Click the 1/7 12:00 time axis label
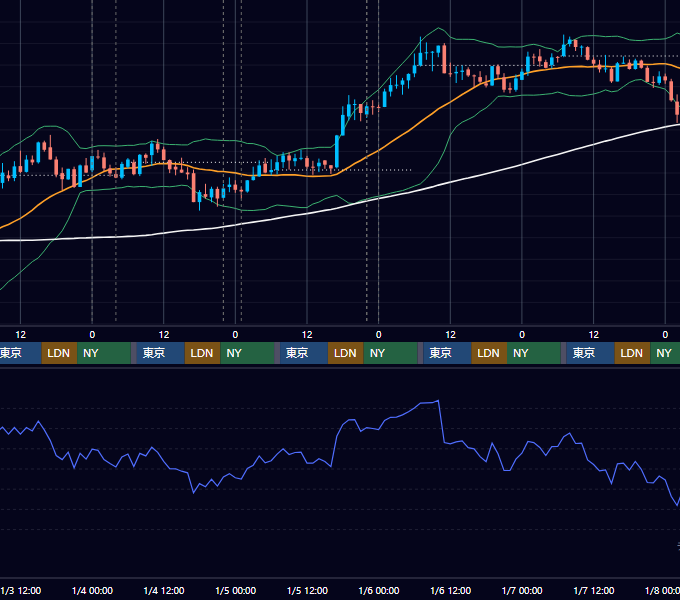Viewport: 680px width, 600px height. point(594,590)
